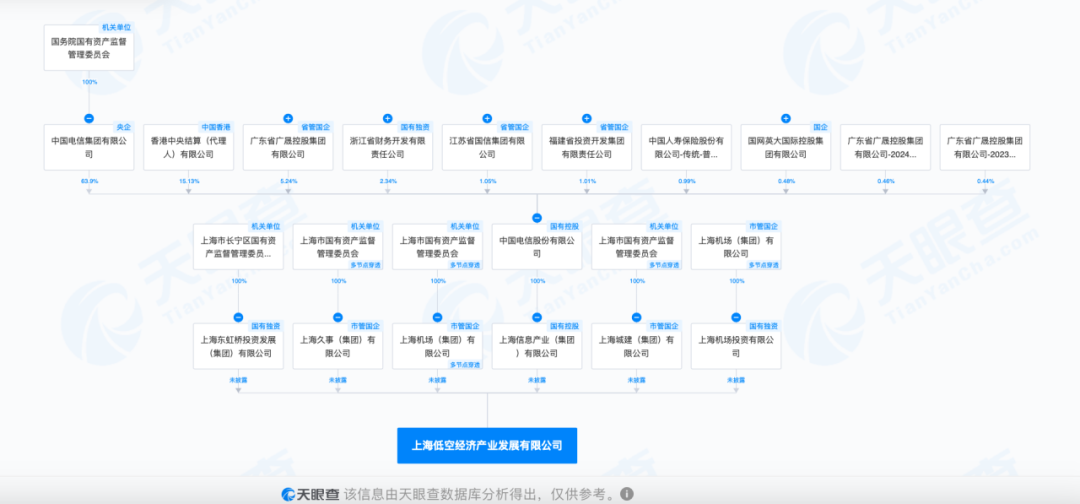1080x504 pixels.
Task: Open 上海市长宁区国有资产监督管理委员会 card
Action: [x=238, y=246]
